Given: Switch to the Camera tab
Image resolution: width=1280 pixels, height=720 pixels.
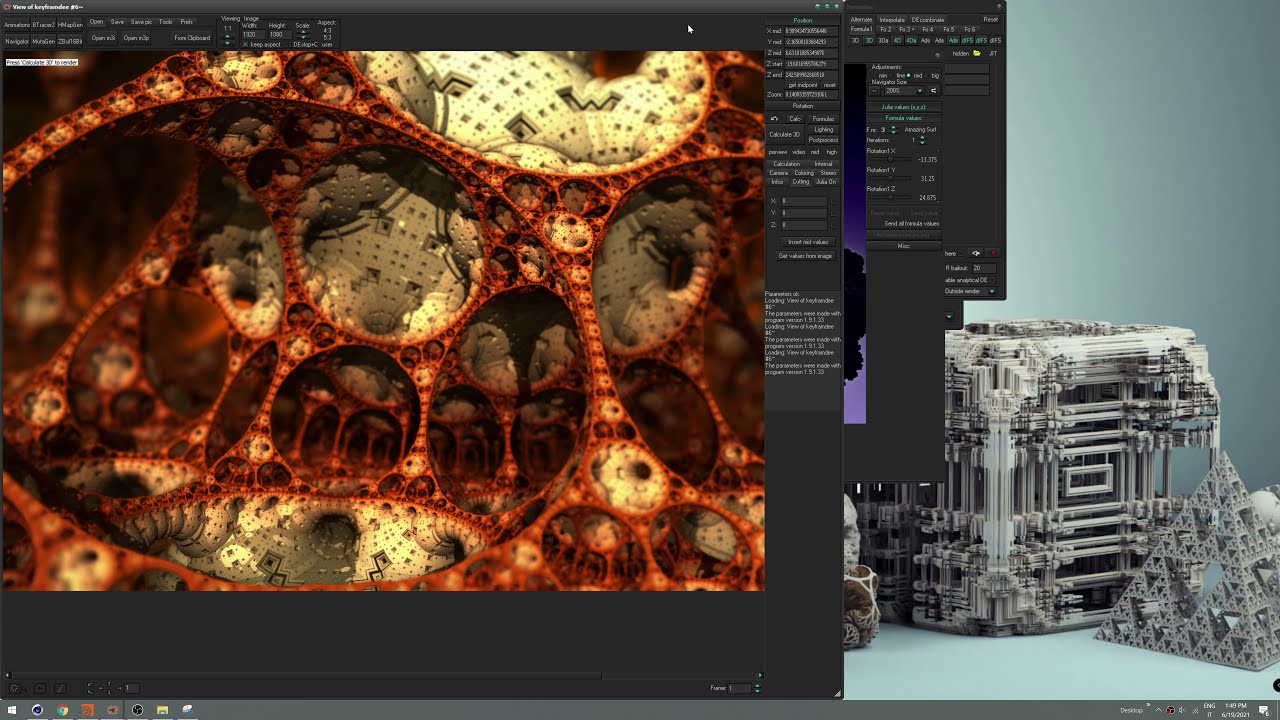Looking at the screenshot, I should tap(778, 173).
